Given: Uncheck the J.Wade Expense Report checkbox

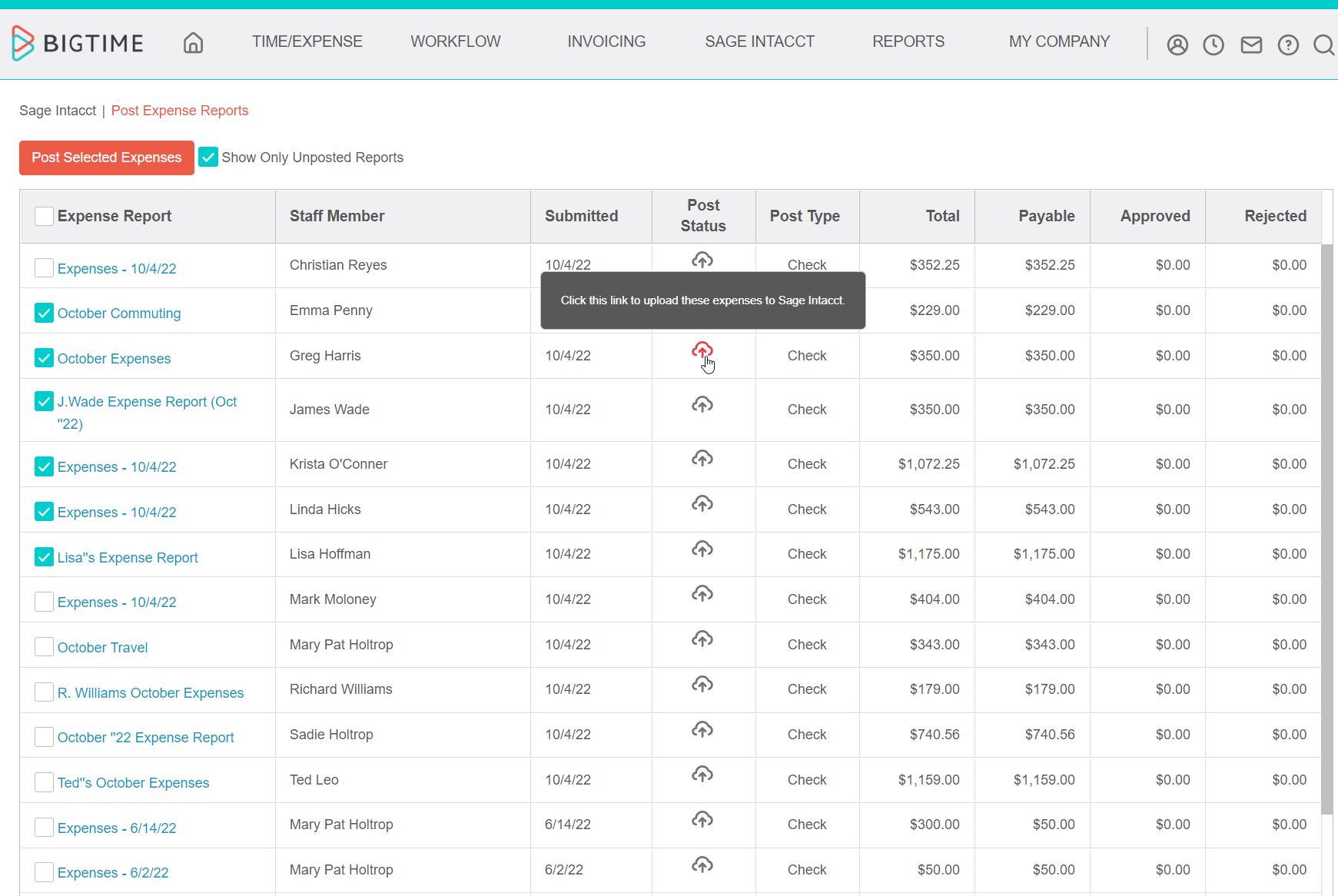Looking at the screenshot, I should pyautogui.click(x=45, y=401).
